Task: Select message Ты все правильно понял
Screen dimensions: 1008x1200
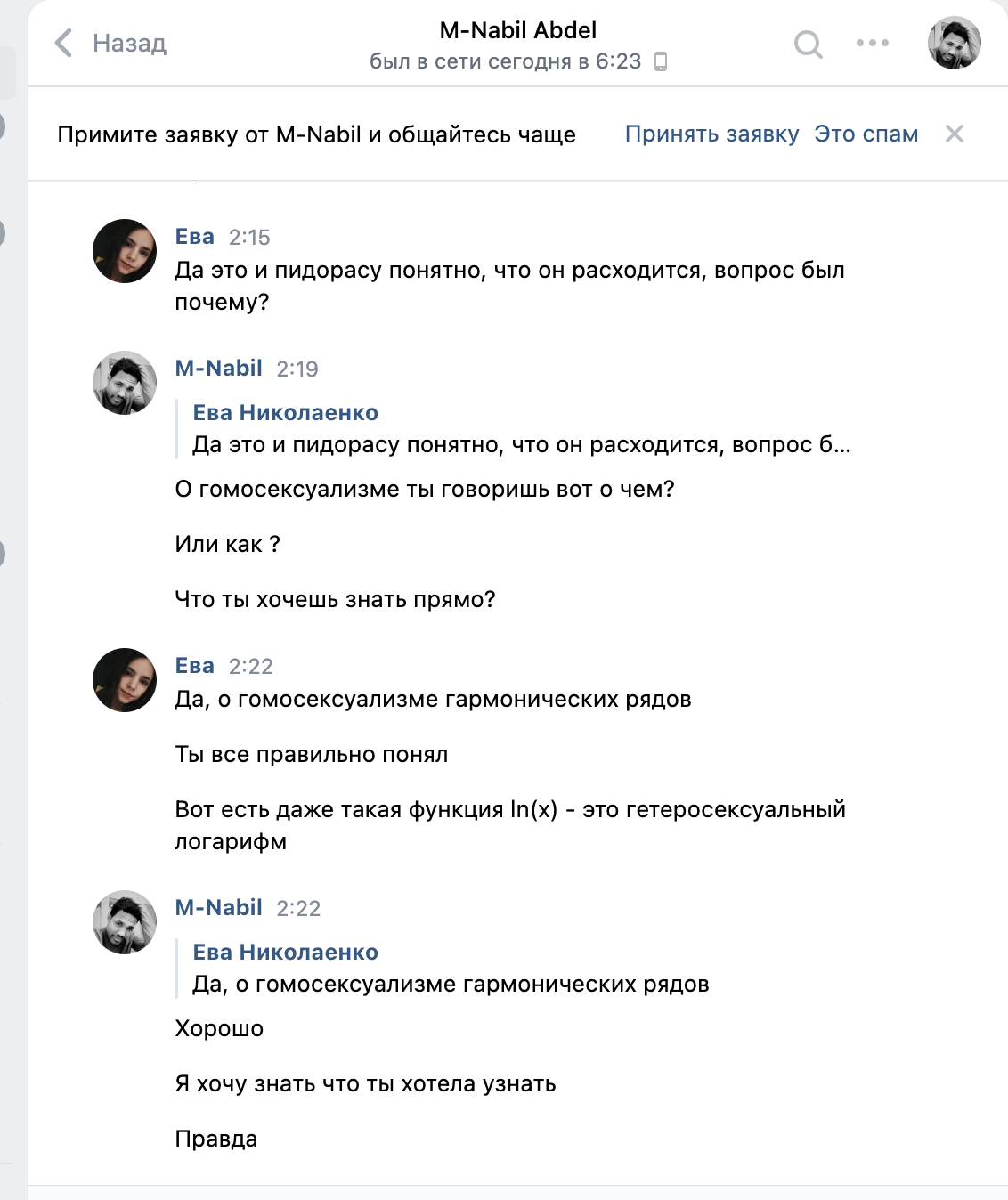Action: [312, 754]
